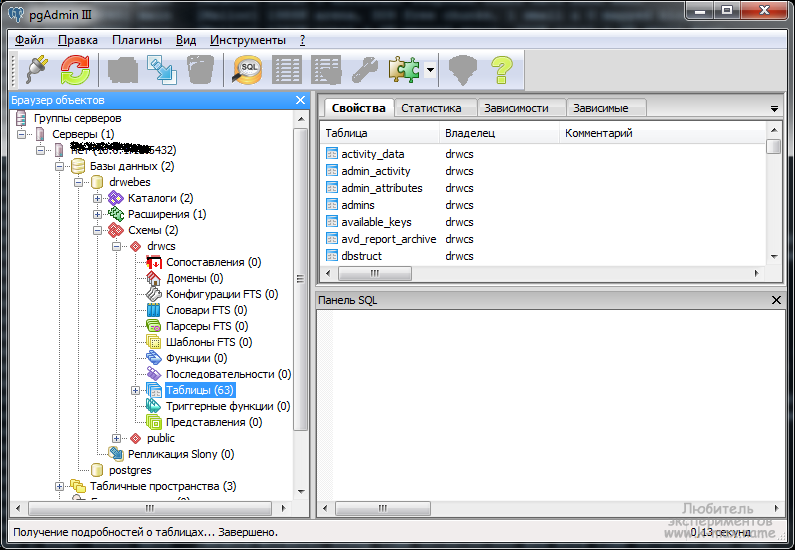
Task: Click the Репликация Slony (0) icon
Action: point(116,454)
